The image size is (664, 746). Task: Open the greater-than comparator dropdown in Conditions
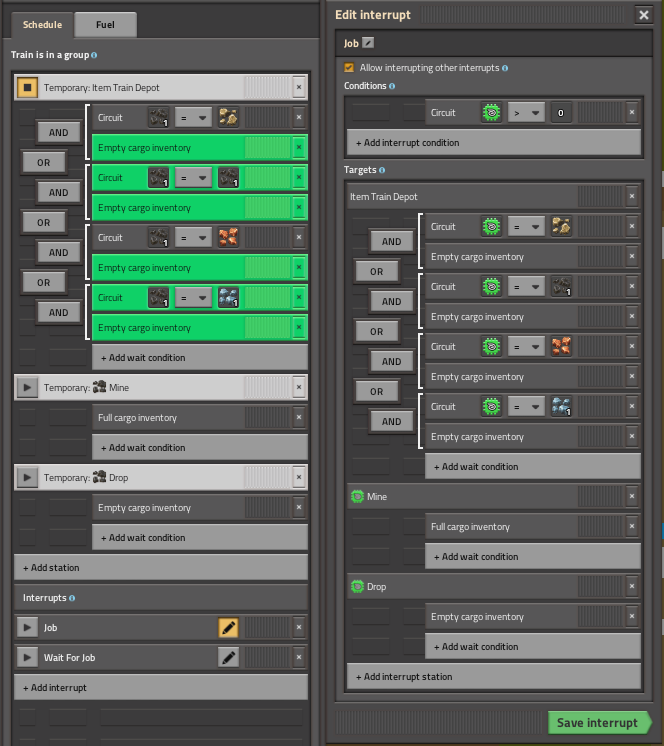[523, 113]
